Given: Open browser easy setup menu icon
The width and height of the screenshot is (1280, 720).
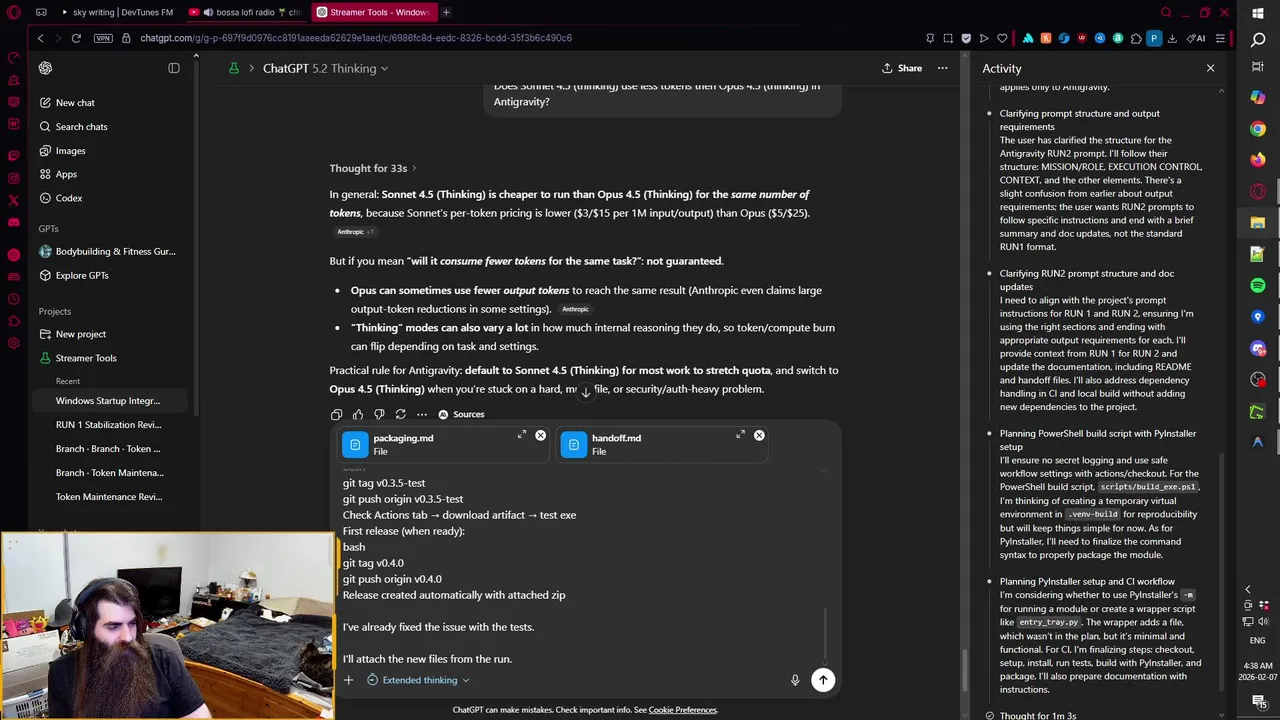Looking at the screenshot, I should pyautogui.click(x=1220, y=38).
